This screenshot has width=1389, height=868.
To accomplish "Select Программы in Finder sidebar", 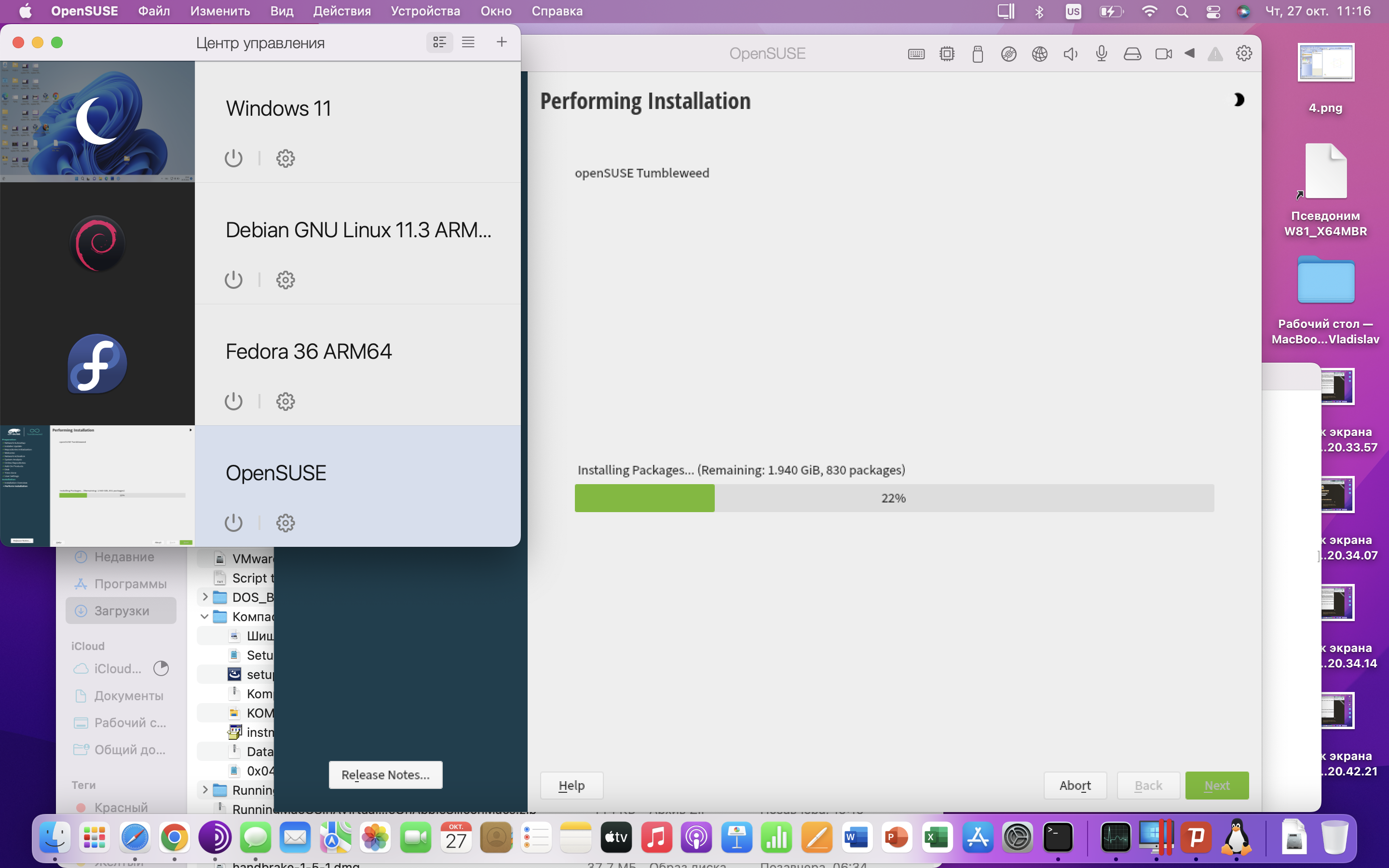I will [x=121, y=584].
